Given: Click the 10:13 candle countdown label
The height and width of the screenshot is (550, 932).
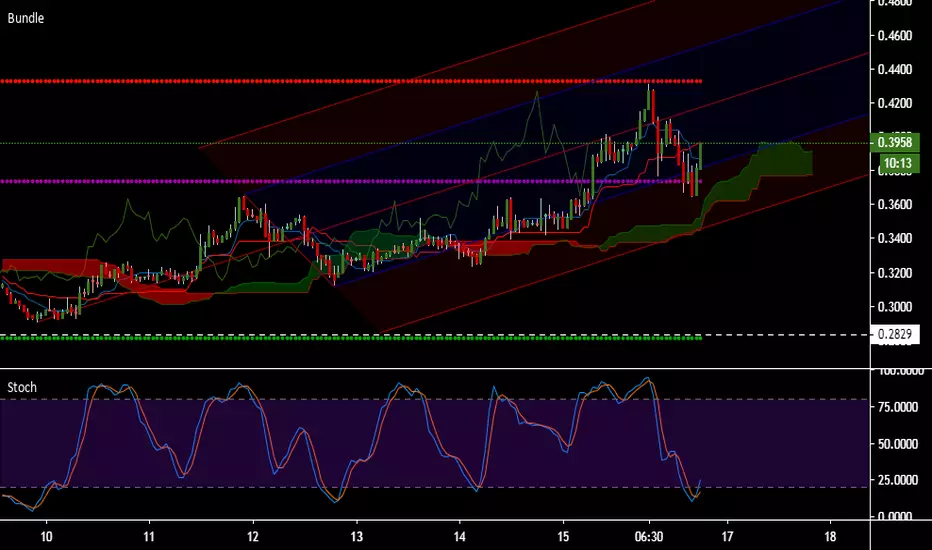Looking at the screenshot, I should pyautogui.click(x=897, y=164).
